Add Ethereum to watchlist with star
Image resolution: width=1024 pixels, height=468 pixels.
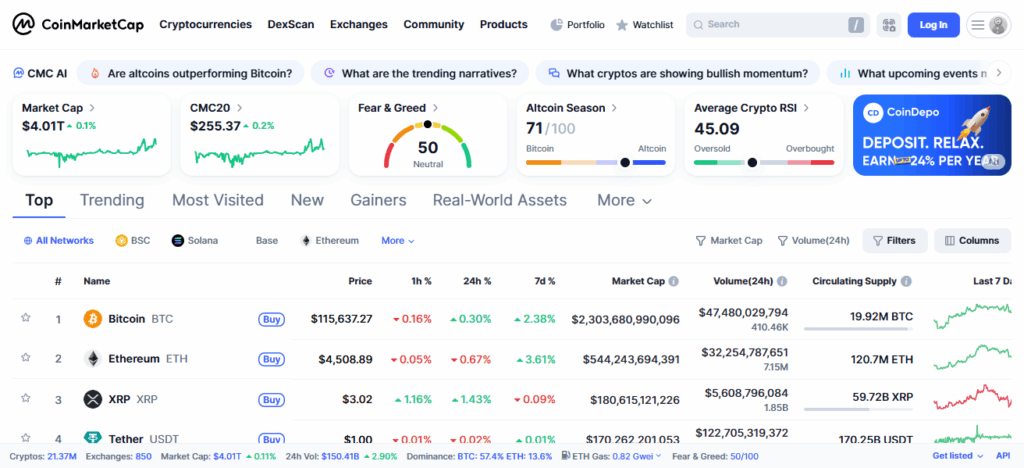[25, 358]
